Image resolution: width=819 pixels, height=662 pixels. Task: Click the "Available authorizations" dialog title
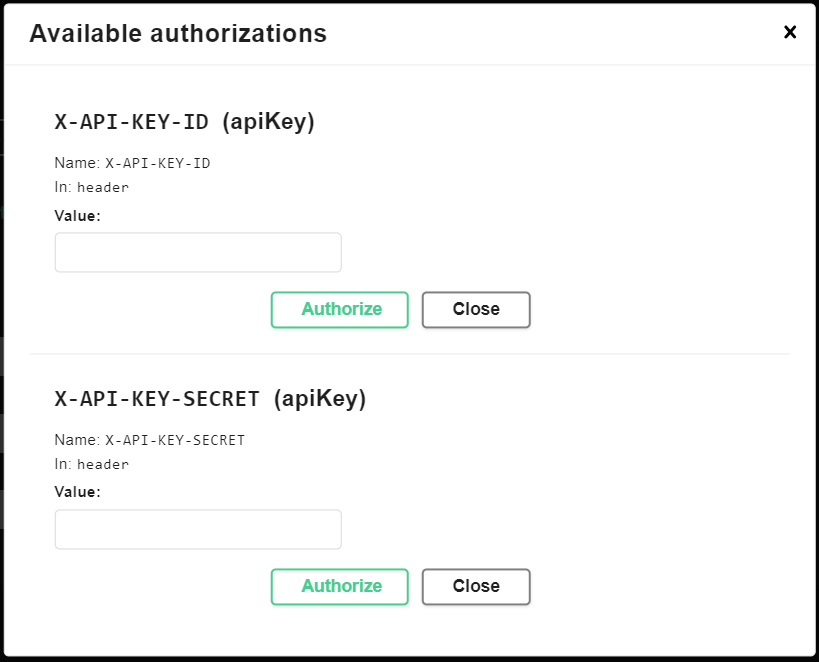coord(178,33)
